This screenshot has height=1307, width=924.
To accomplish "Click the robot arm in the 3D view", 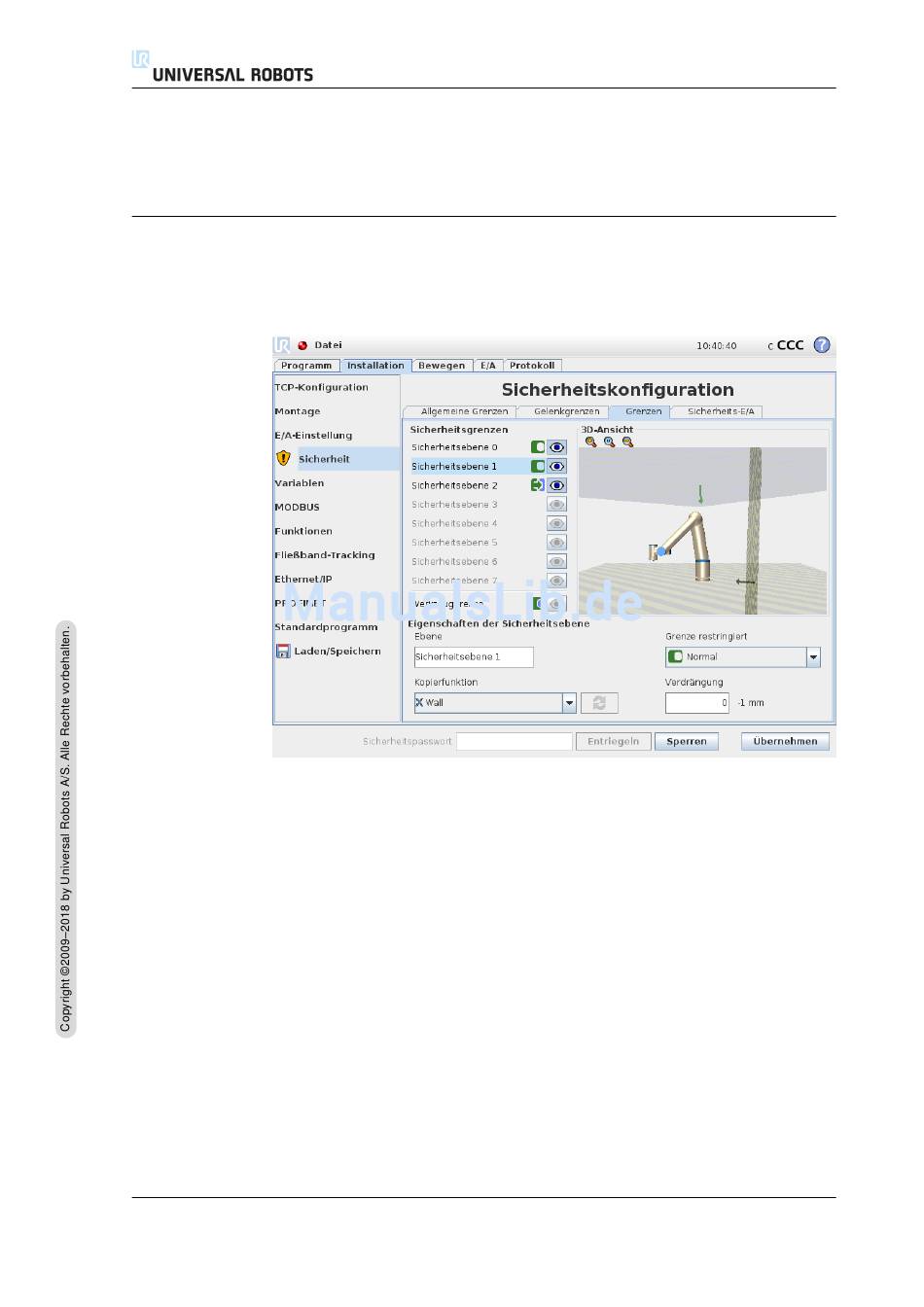I will point(686,547).
